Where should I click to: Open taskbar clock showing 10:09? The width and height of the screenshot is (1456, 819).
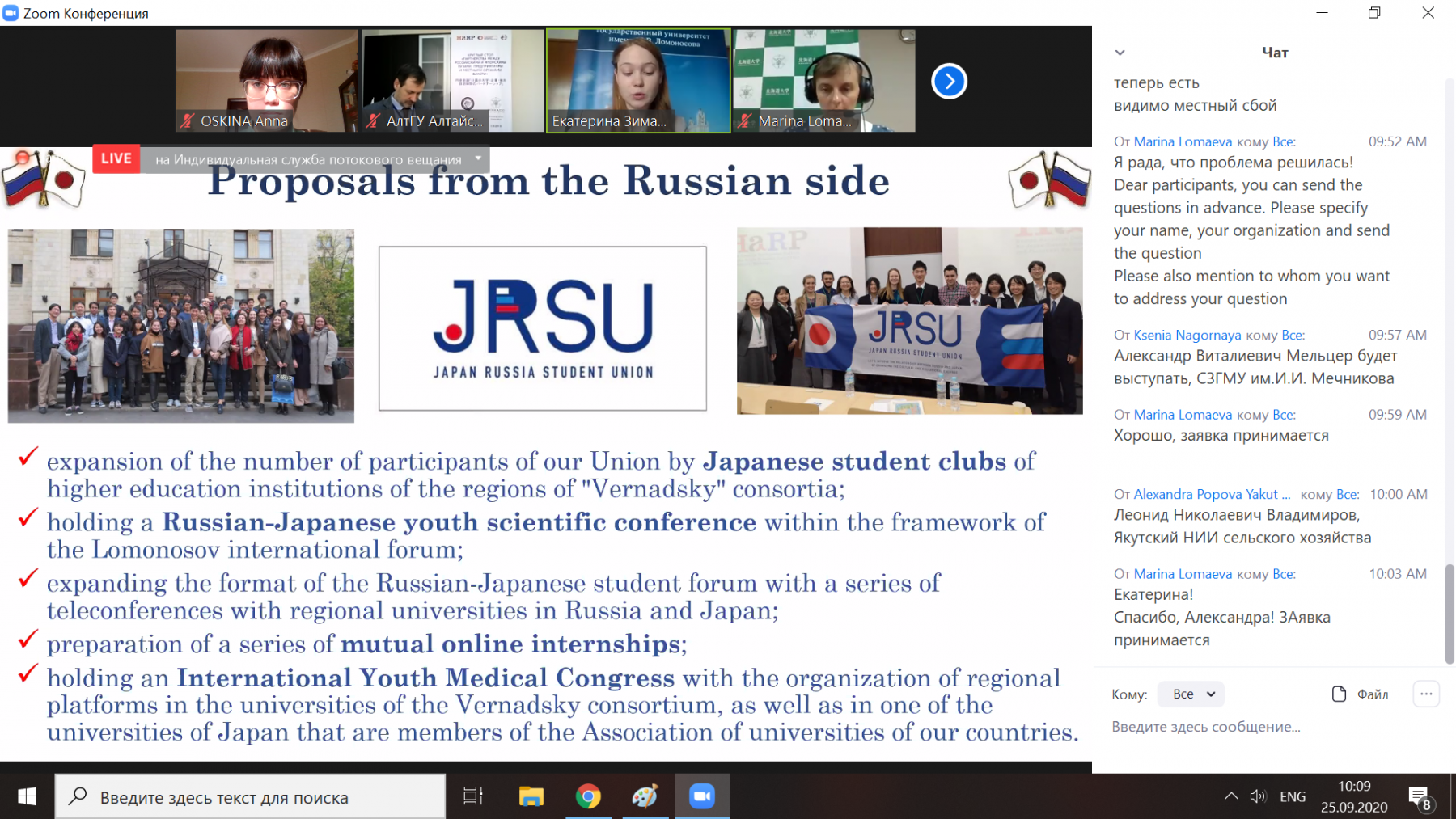pos(1354,796)
